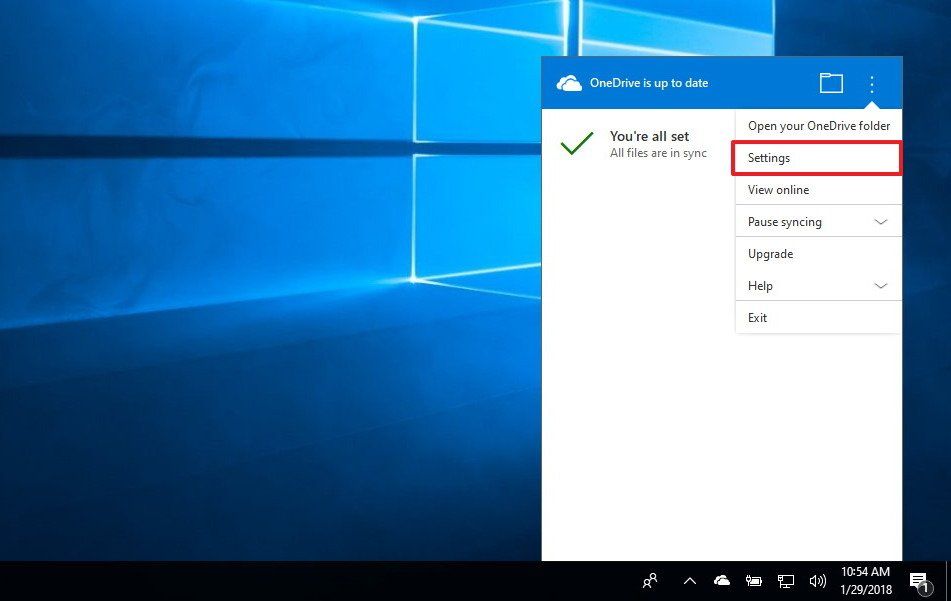Click the volume speaker icon in the taskbar
Image resolution: width=951 pixels, height=601 pixels.
click(x=817, y=580)
